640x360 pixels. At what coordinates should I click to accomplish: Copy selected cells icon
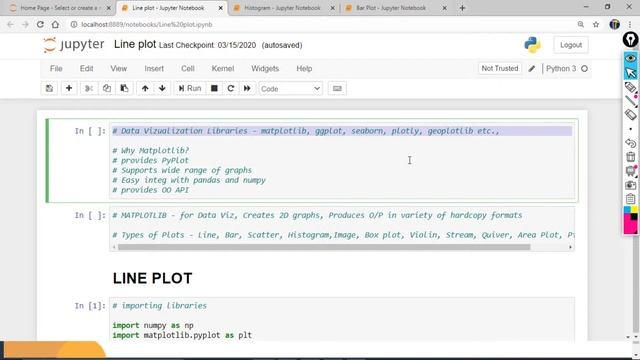coord(107,89)
